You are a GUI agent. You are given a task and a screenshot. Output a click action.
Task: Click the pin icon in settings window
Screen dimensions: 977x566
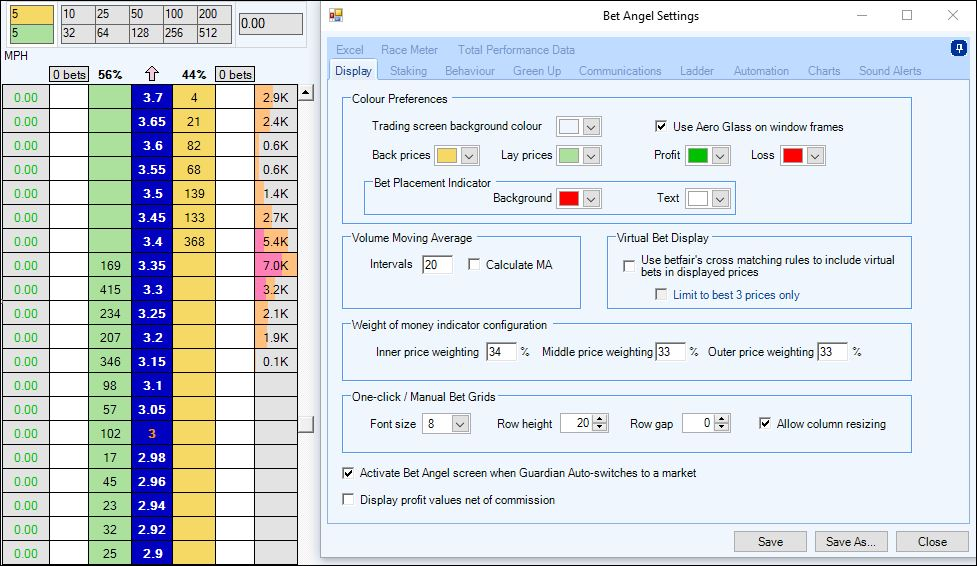(x=958, y=48)
